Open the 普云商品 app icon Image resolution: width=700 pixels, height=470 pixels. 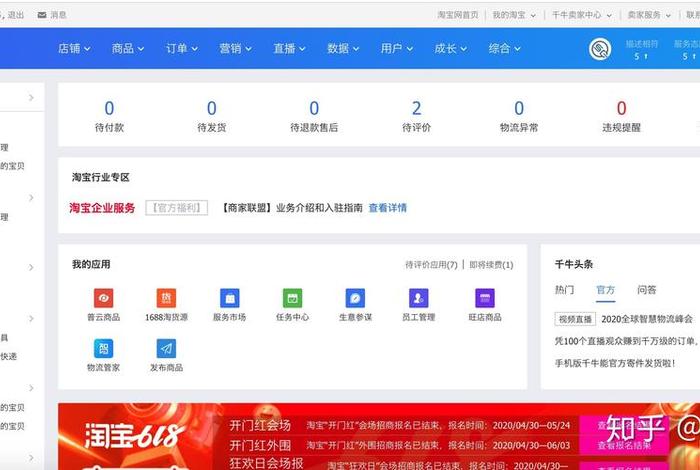[104, 298]
